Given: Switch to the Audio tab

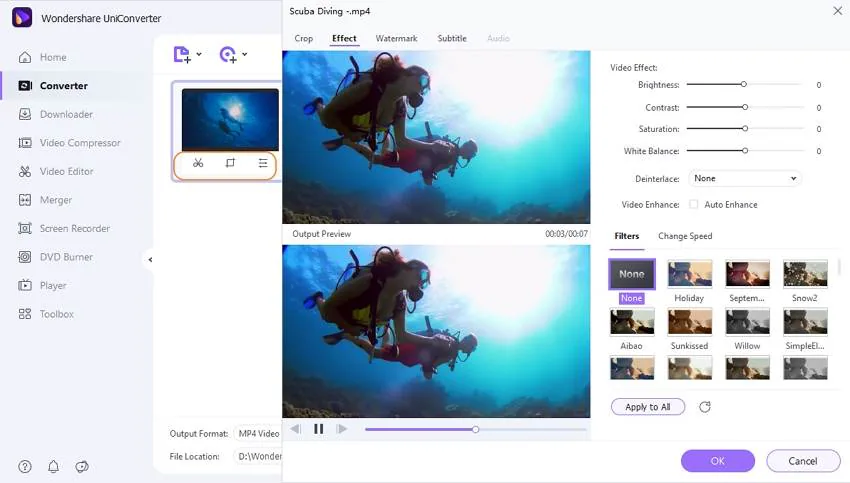Looking at the screenshot, I should point(498,38).
